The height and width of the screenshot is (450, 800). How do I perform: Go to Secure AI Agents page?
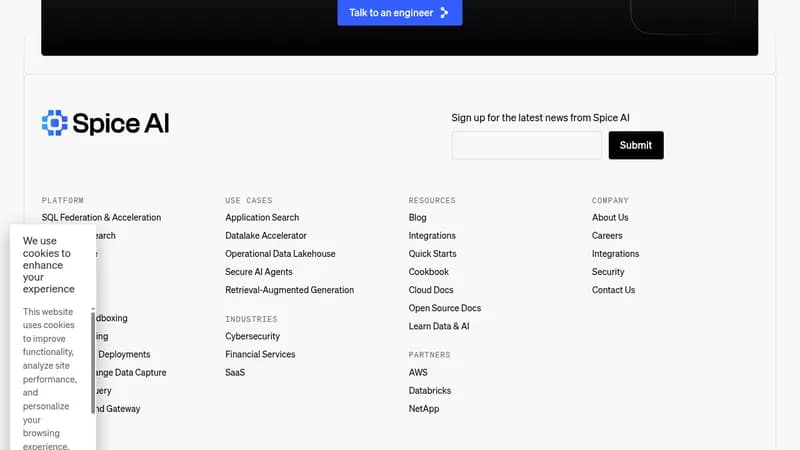coord(259,272)
